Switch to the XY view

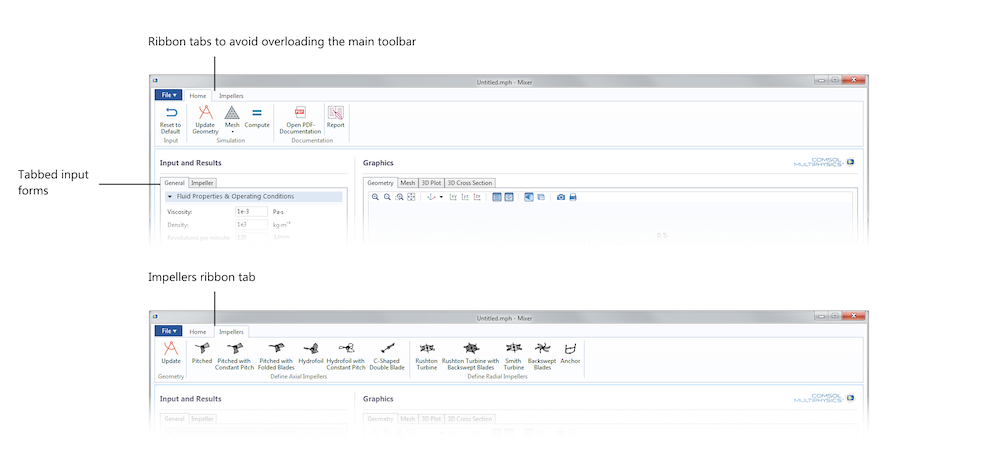click(453, 198)
